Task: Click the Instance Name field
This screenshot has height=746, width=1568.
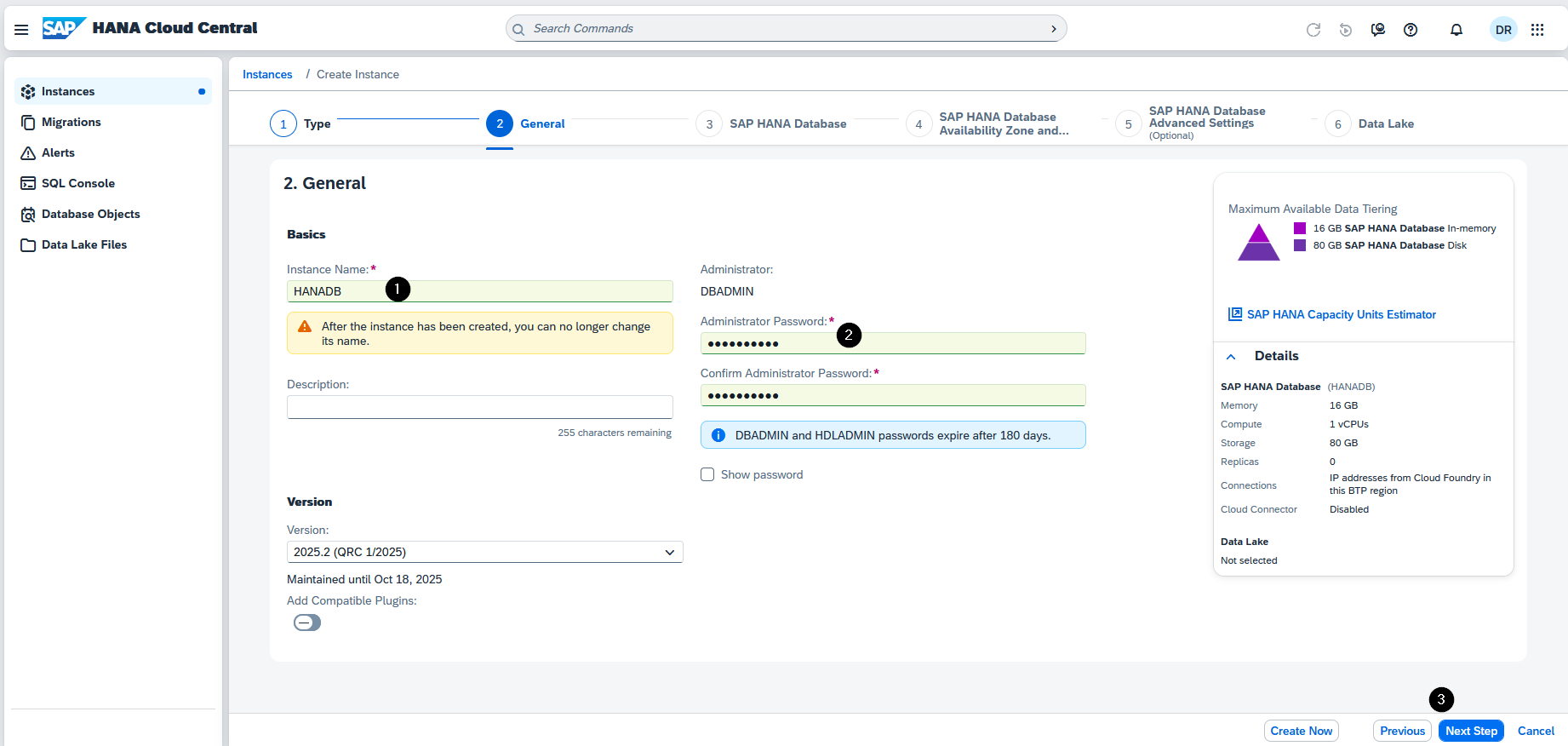Action: point(480,291)
